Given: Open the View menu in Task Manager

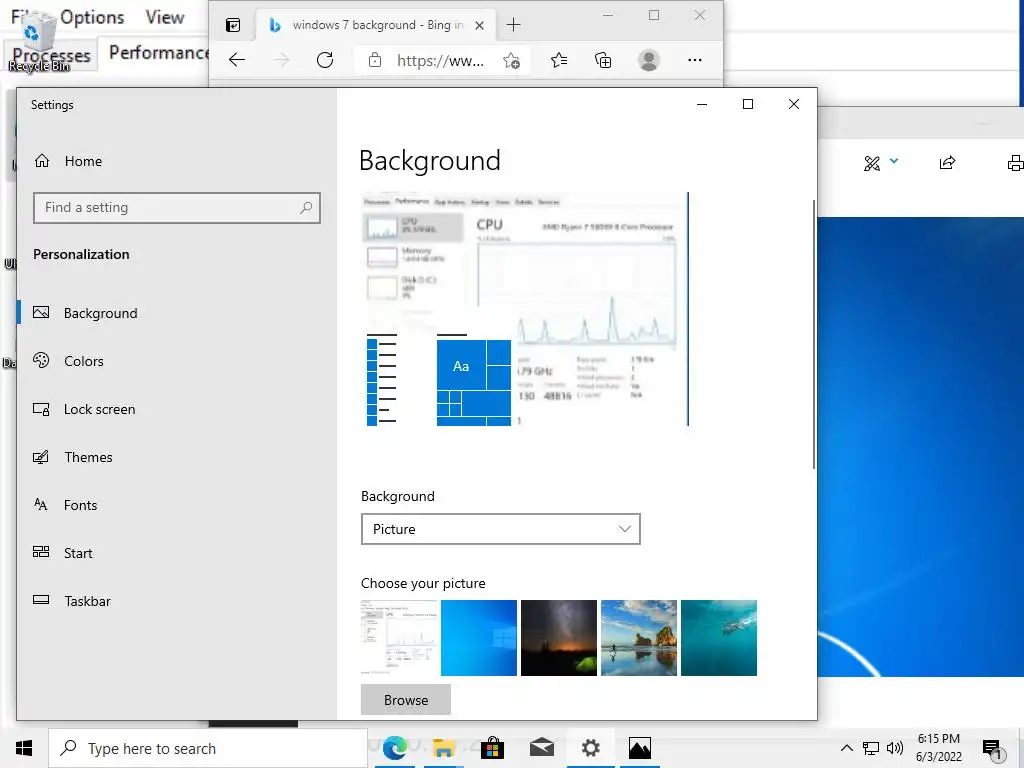Looking at the screenshot, I should pyautogui.click(x=165, y=18).
